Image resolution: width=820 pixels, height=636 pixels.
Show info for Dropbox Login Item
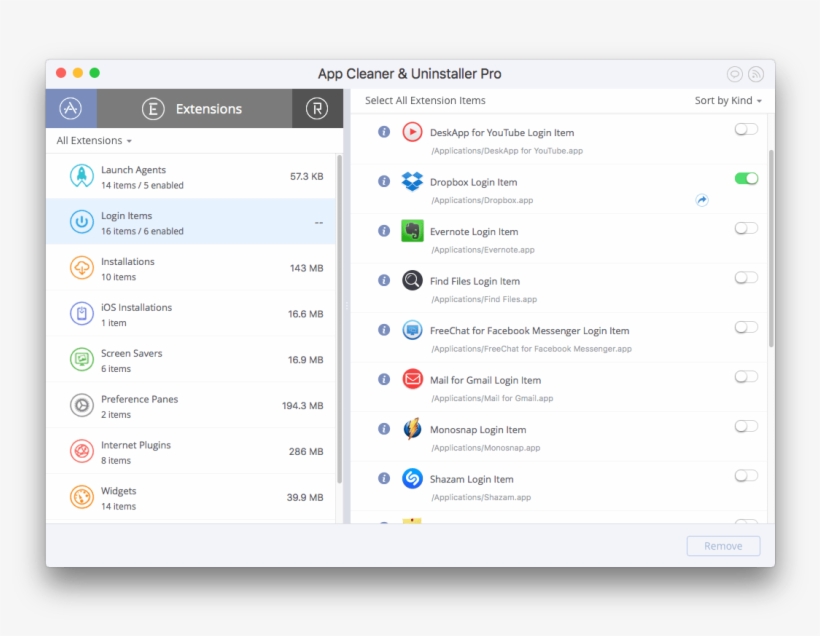tap(384, 181)
